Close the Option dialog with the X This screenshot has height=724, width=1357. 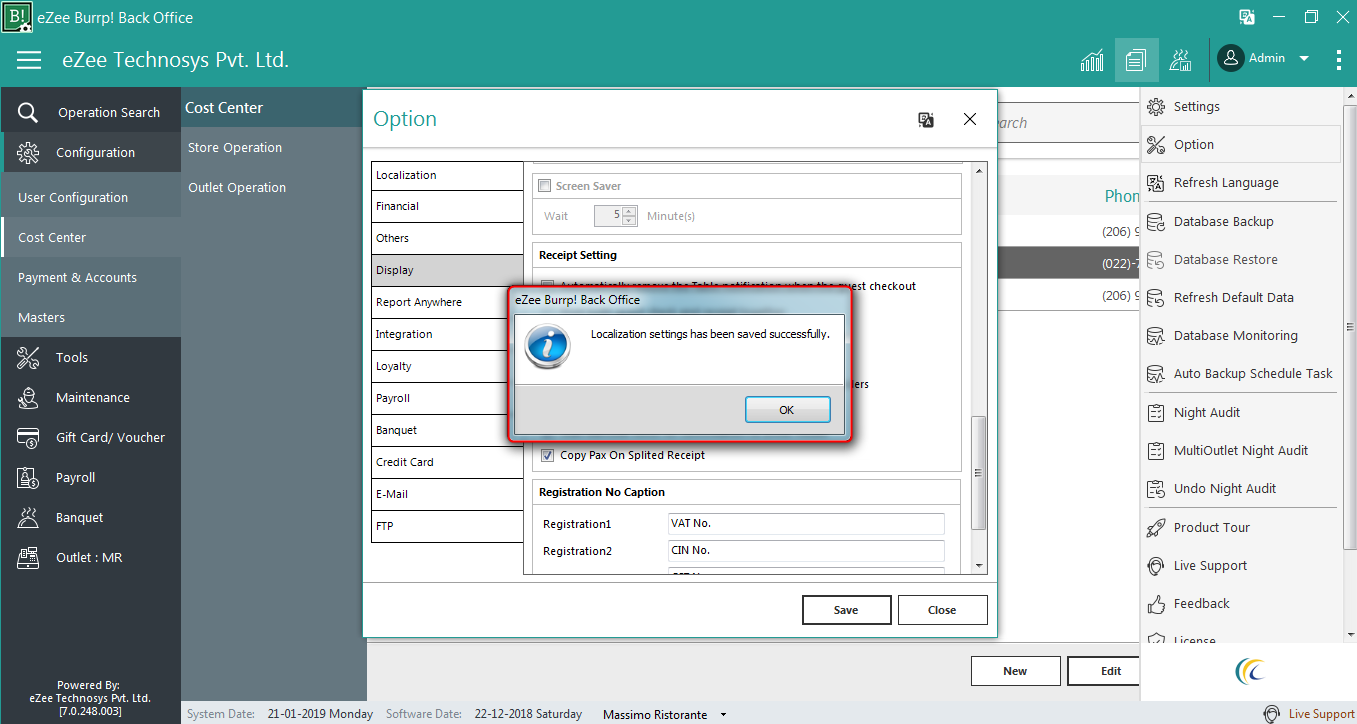(x=970, y=119)
